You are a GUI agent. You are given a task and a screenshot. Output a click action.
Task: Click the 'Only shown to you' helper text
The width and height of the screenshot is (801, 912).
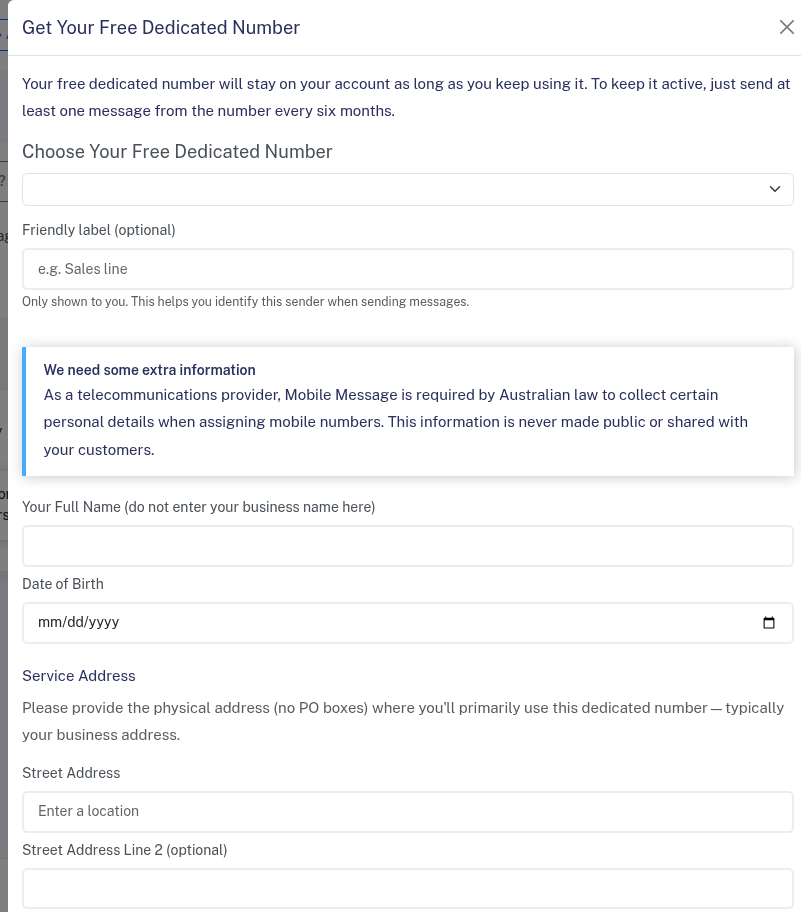(245, 302)
